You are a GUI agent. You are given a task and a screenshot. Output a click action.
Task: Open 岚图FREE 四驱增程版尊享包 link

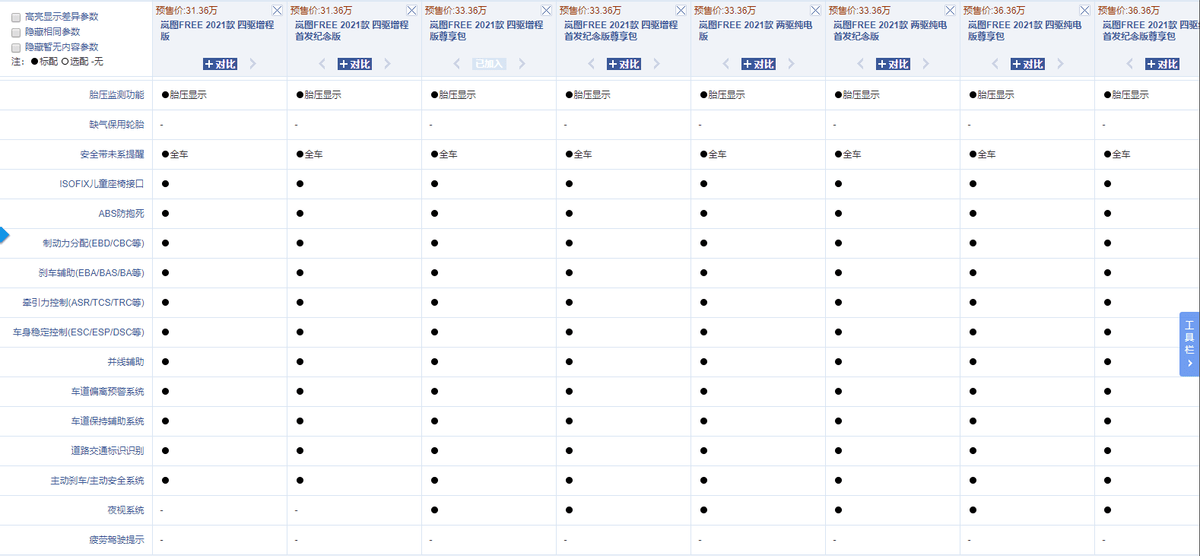click(484, 30)
